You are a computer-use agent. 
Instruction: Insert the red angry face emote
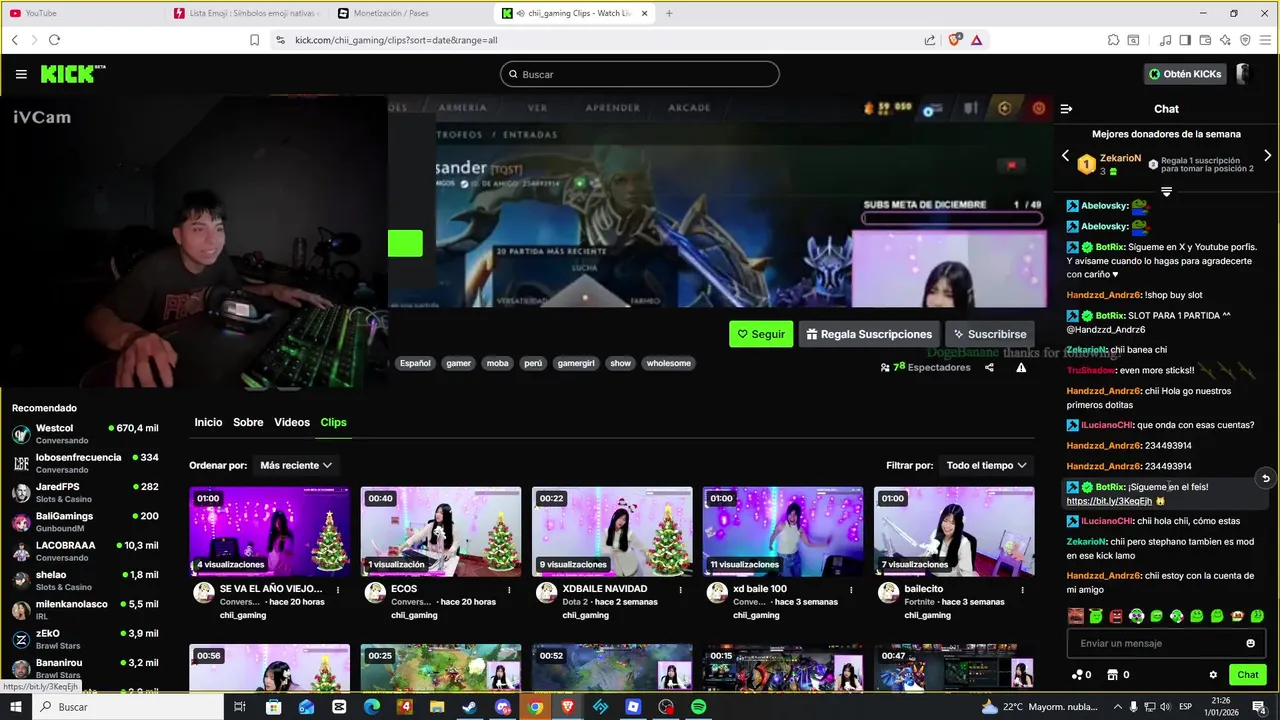[x=1116, y=616]
